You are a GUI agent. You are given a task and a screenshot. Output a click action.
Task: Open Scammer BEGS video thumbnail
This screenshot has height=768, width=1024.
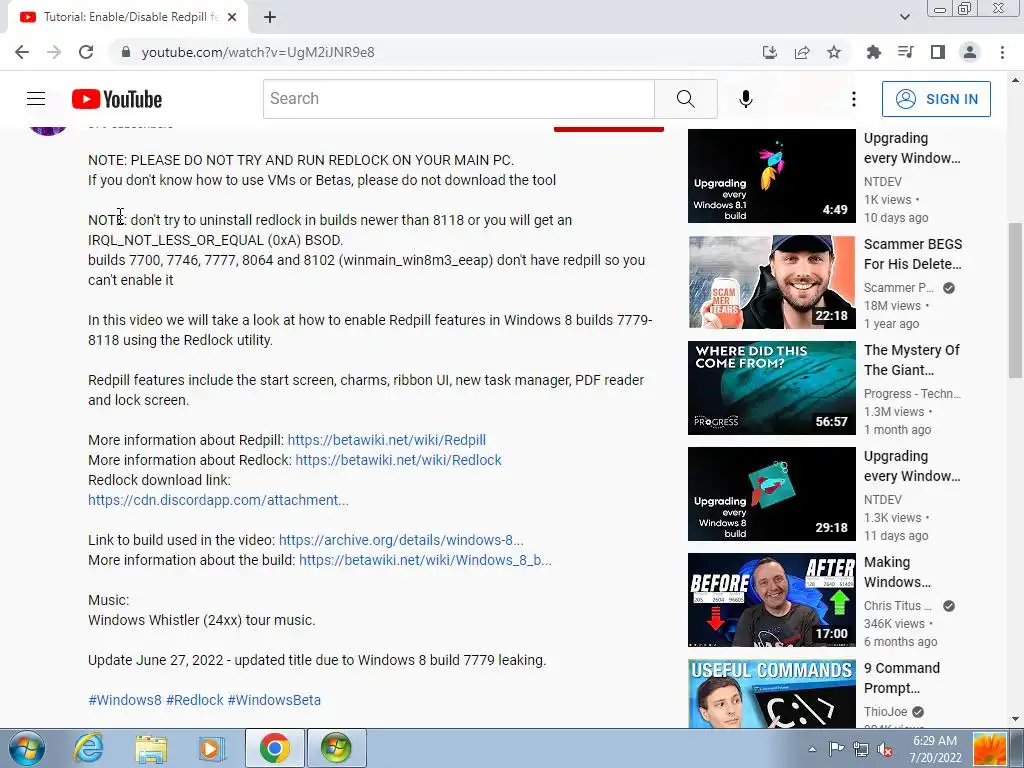(x=771, y=282)
